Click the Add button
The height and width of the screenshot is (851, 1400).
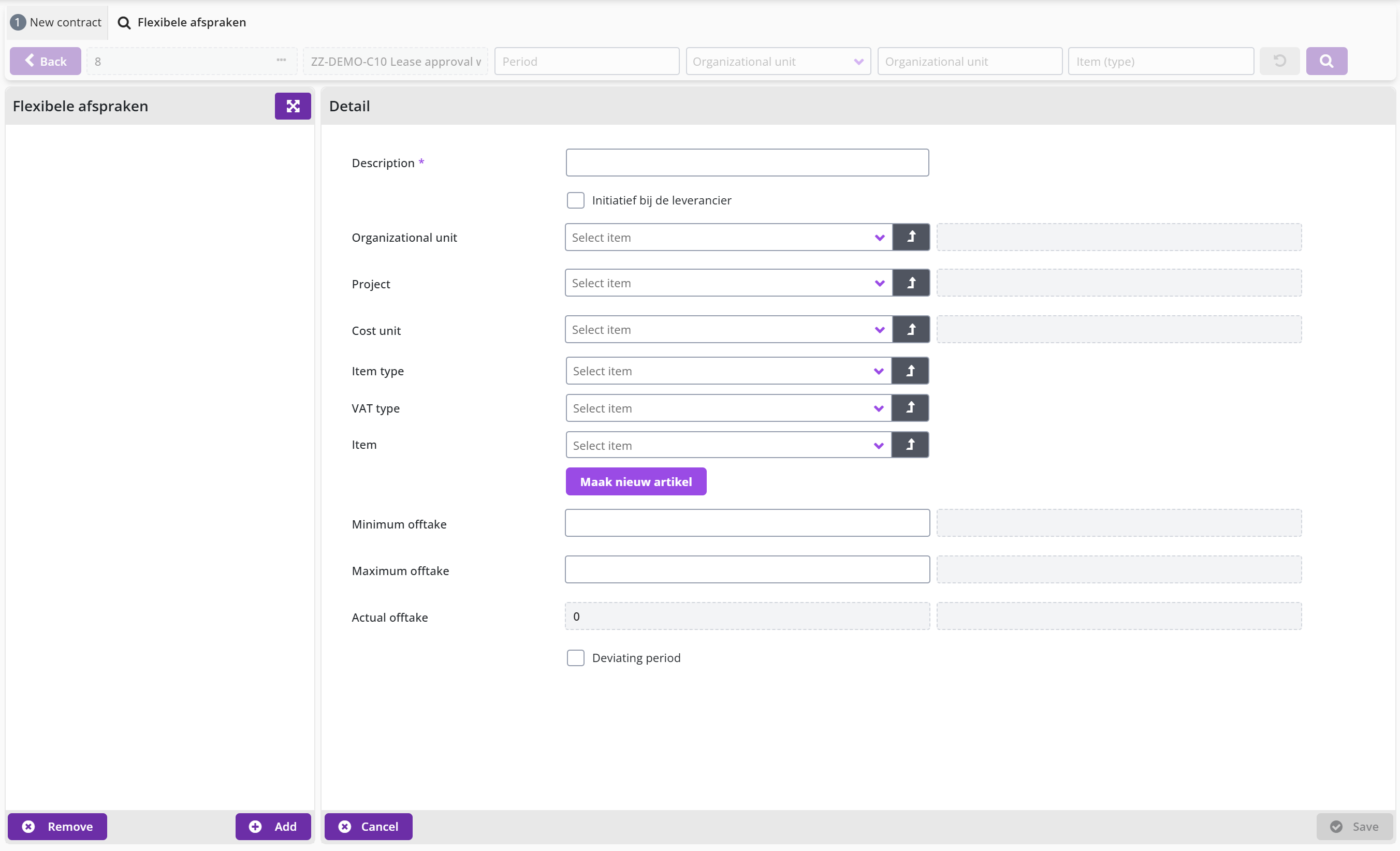point(273,826)
